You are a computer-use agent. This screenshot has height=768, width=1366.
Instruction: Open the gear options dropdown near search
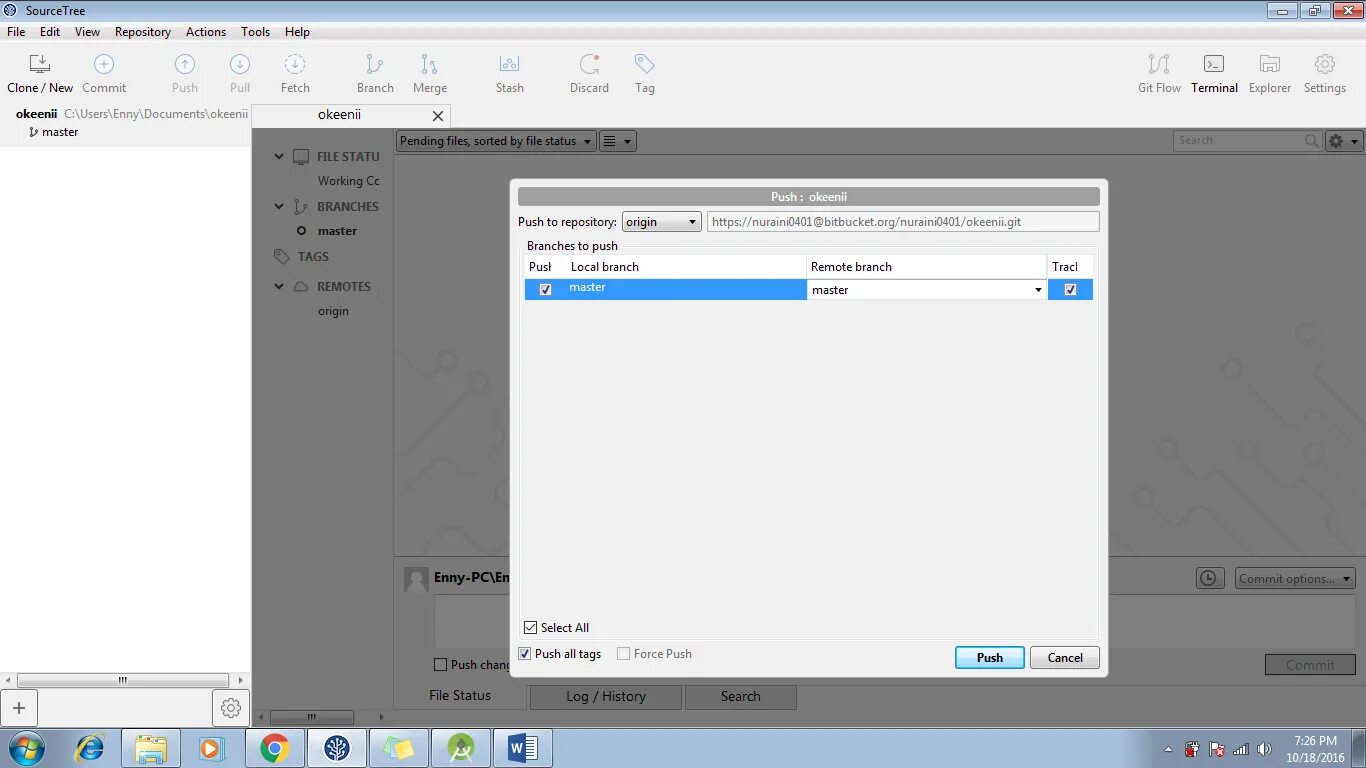coord(1343,141)
